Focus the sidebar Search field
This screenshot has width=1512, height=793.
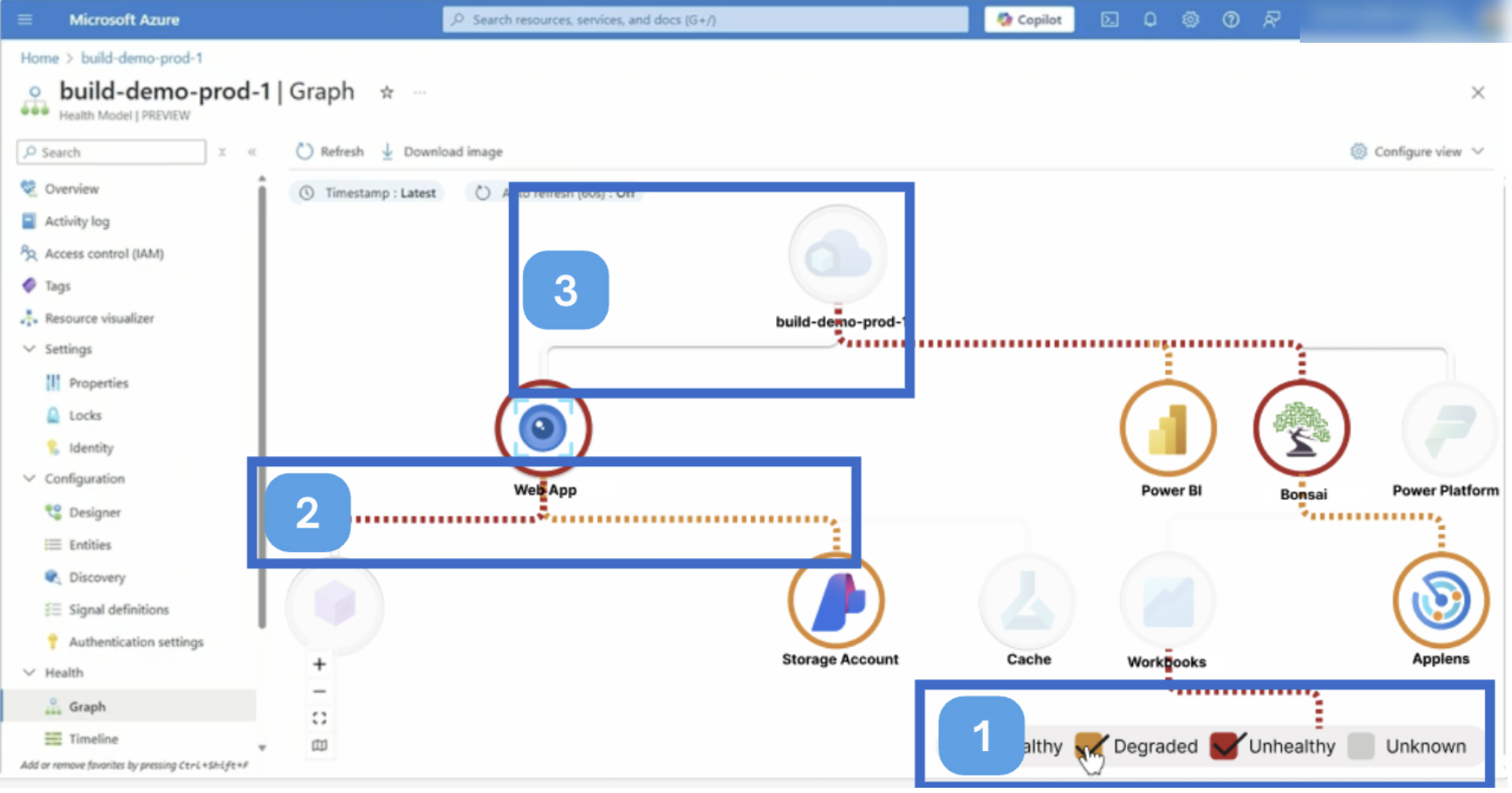pyautogui.click(x=112, y=152)
